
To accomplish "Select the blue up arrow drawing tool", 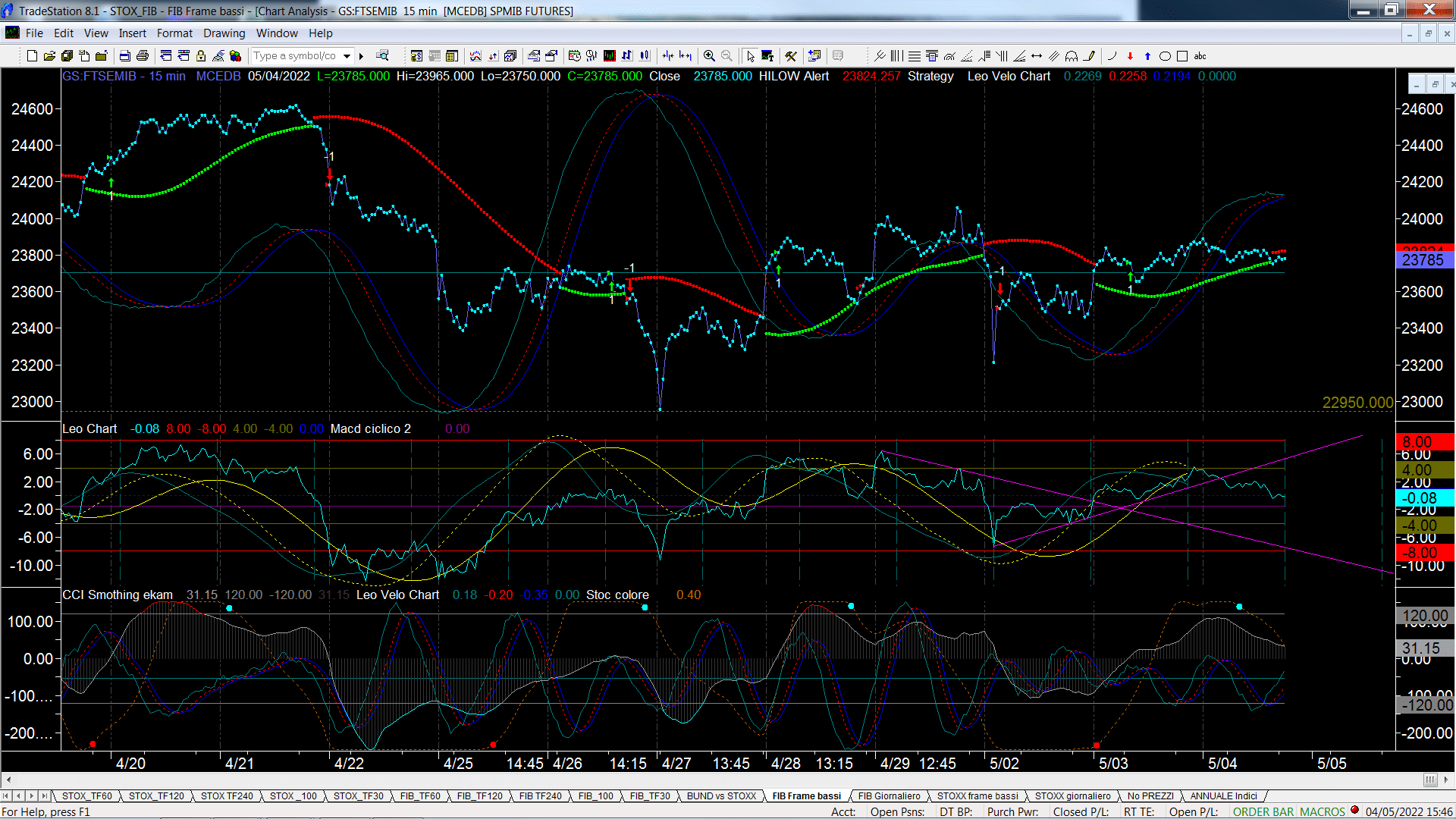I will [1147, 56].
